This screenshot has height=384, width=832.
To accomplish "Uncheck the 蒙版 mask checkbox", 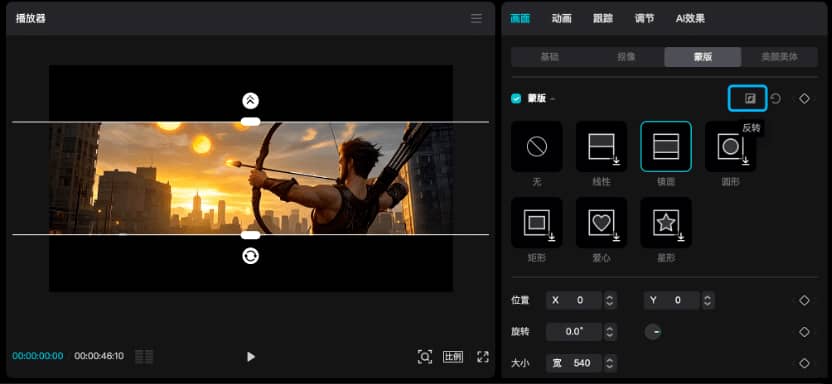I will 516,99.
